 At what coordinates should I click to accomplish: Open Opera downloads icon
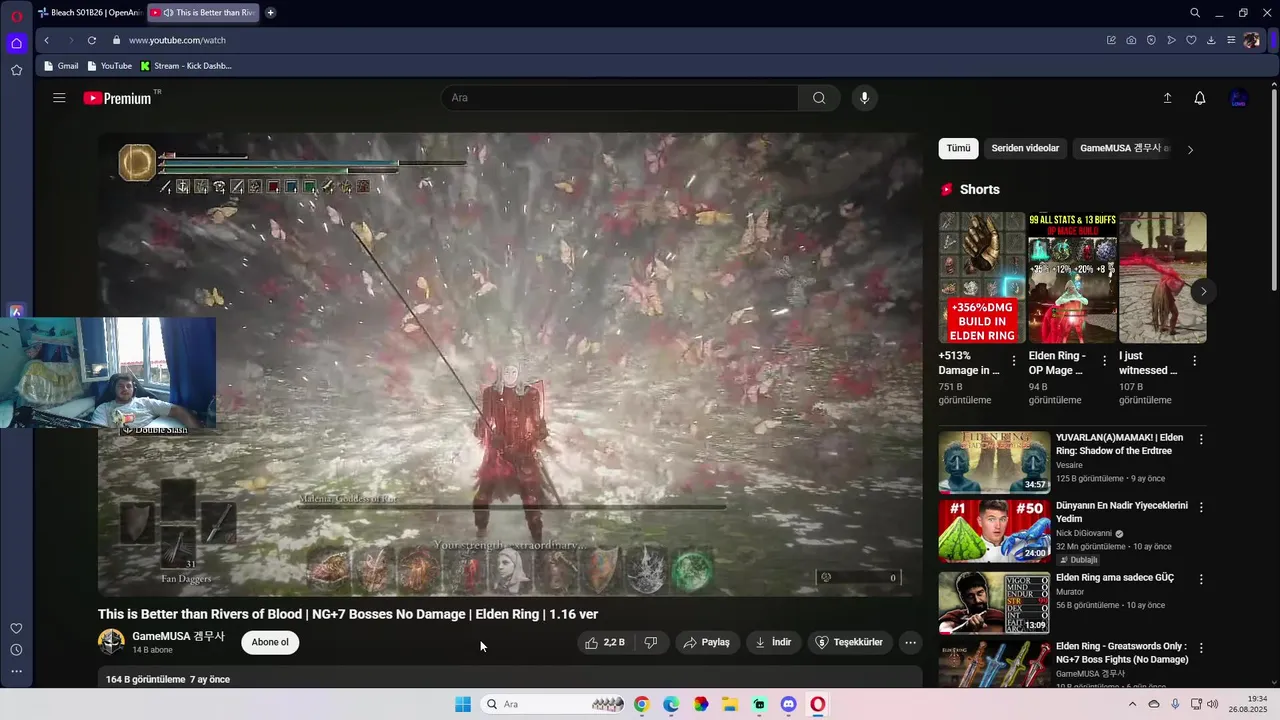click(x=1211, y=40)
